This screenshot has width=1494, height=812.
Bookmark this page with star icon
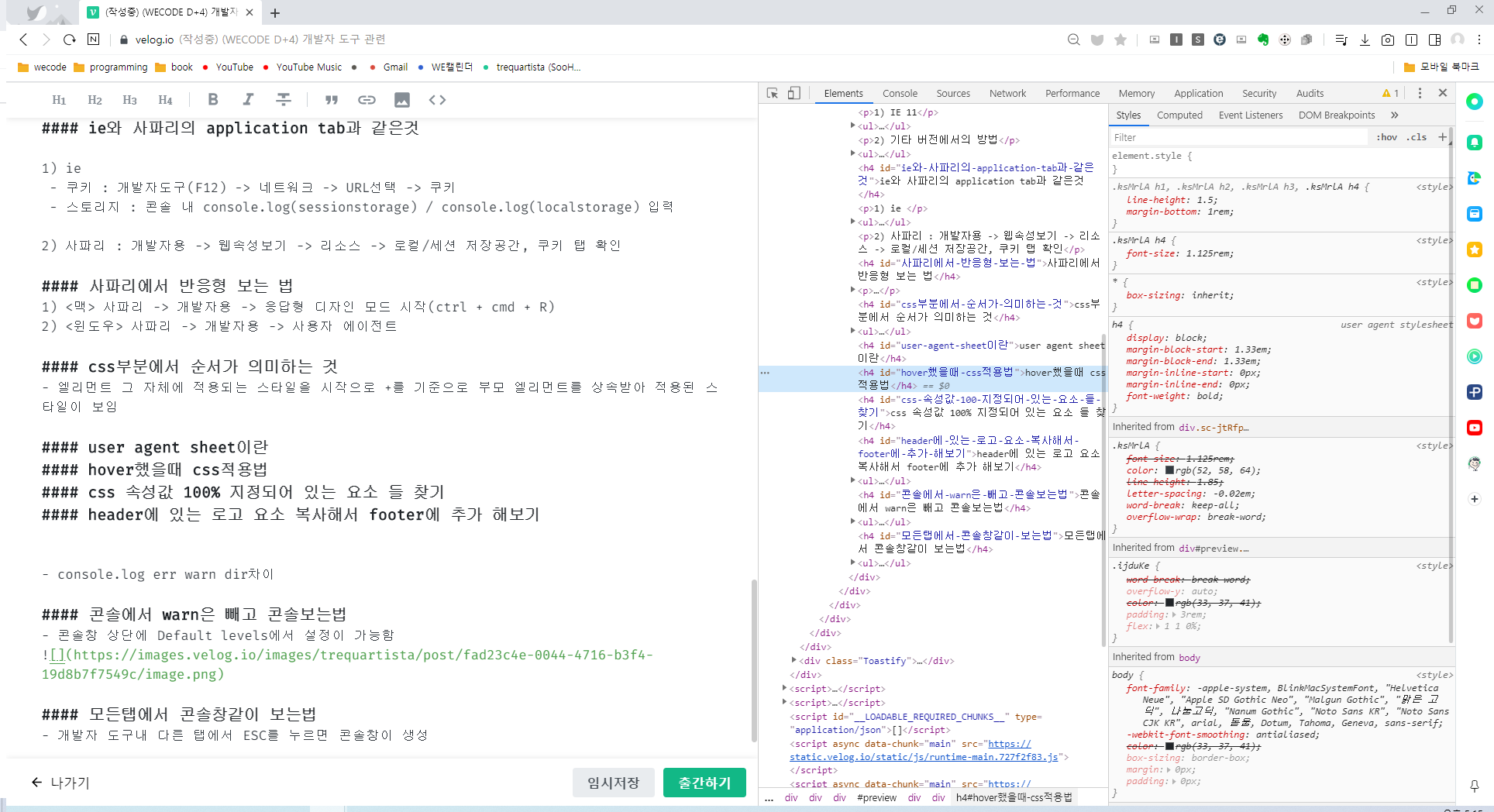[1120, 40]
